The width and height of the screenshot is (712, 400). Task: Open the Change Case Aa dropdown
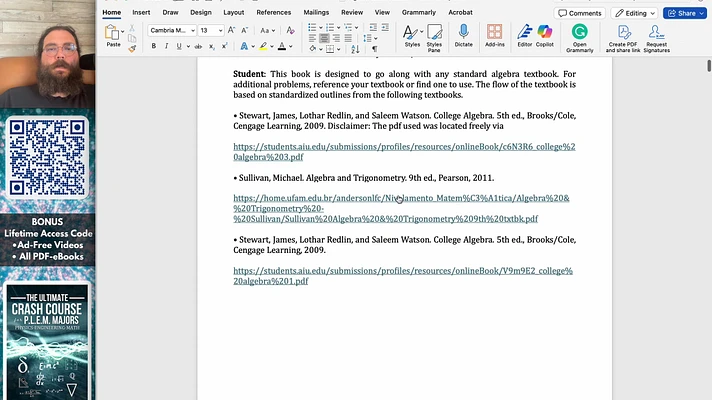tap(267, 30)
